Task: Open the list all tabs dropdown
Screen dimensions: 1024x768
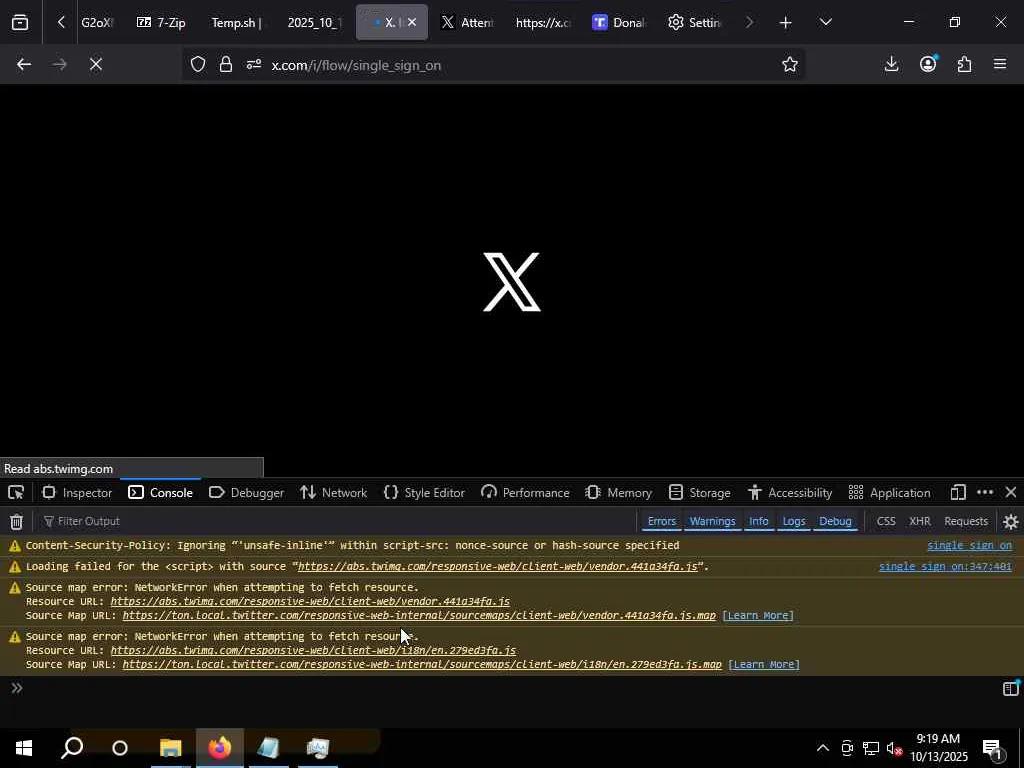Action: [x=825, y=22]
